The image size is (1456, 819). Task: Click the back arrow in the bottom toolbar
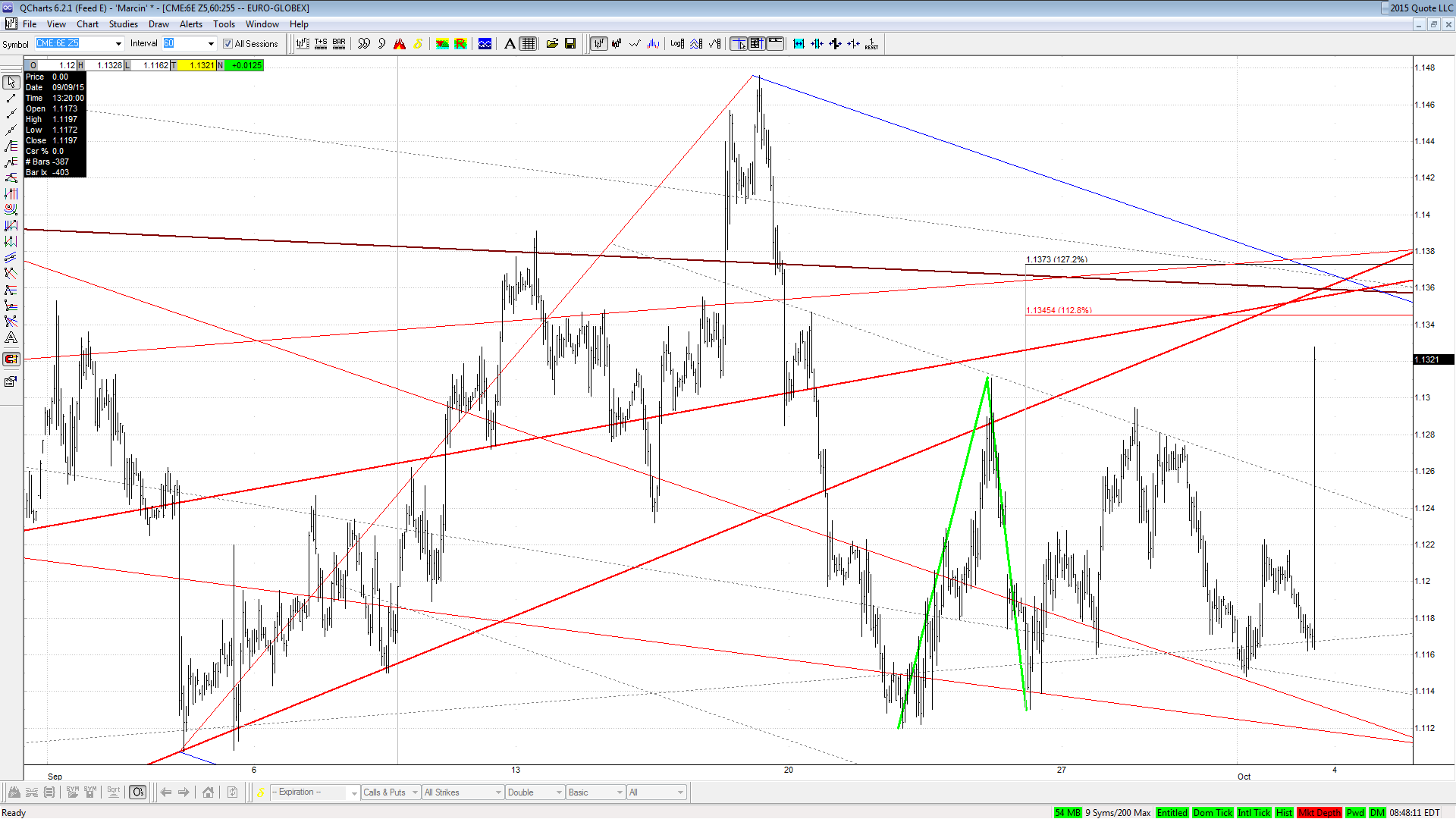[166, 792]
